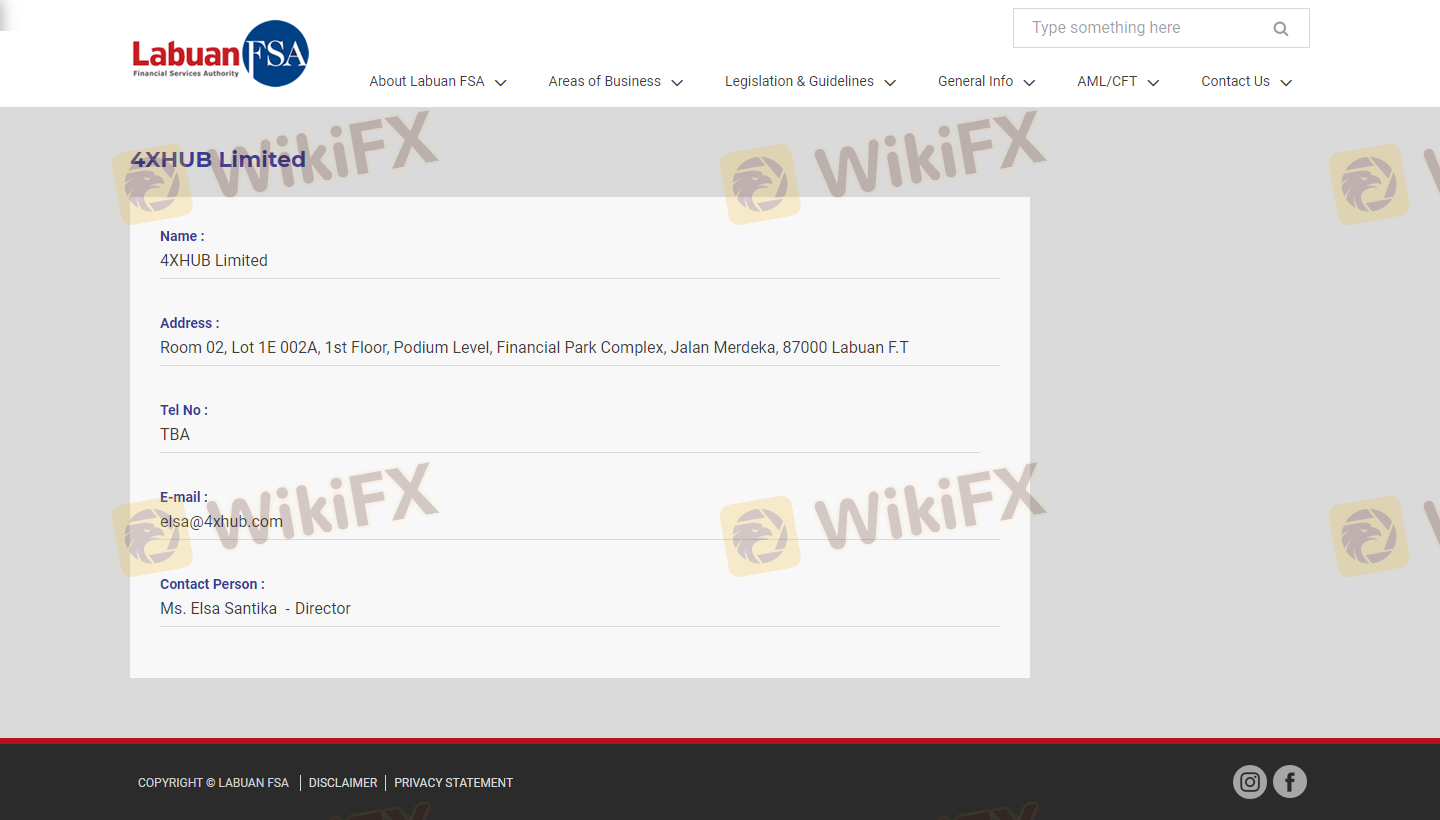Click the Financial Park Complex address text

(580, 348)
